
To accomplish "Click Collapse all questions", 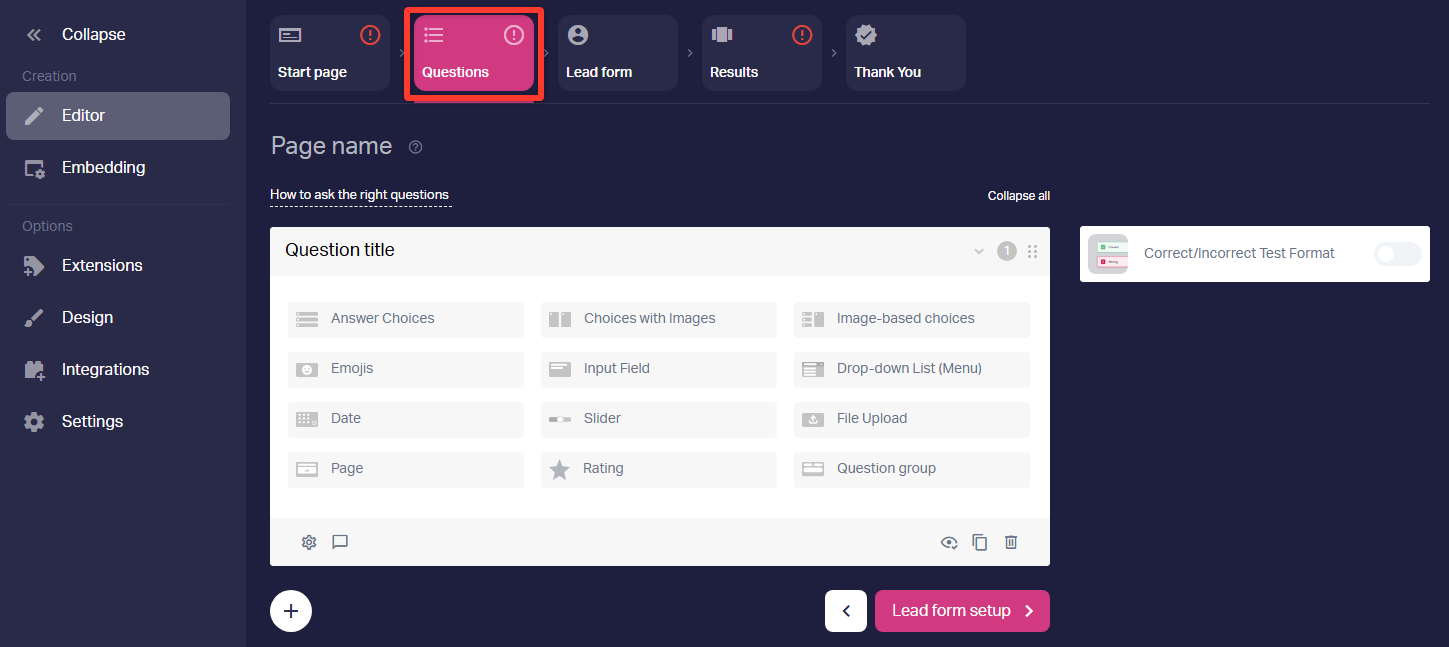I will (x=1018, y=196).
